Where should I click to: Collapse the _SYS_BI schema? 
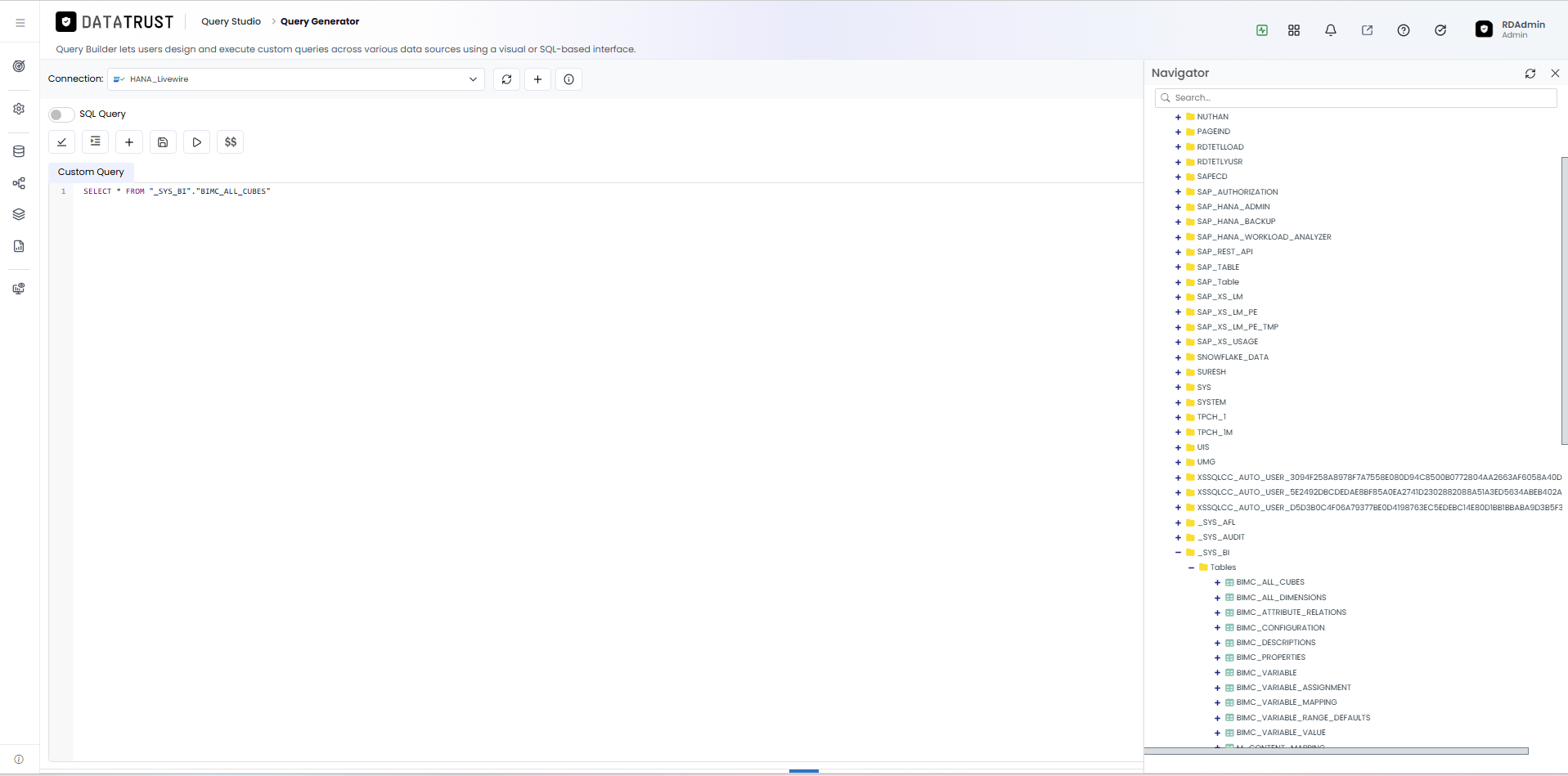click(1178, 553)
